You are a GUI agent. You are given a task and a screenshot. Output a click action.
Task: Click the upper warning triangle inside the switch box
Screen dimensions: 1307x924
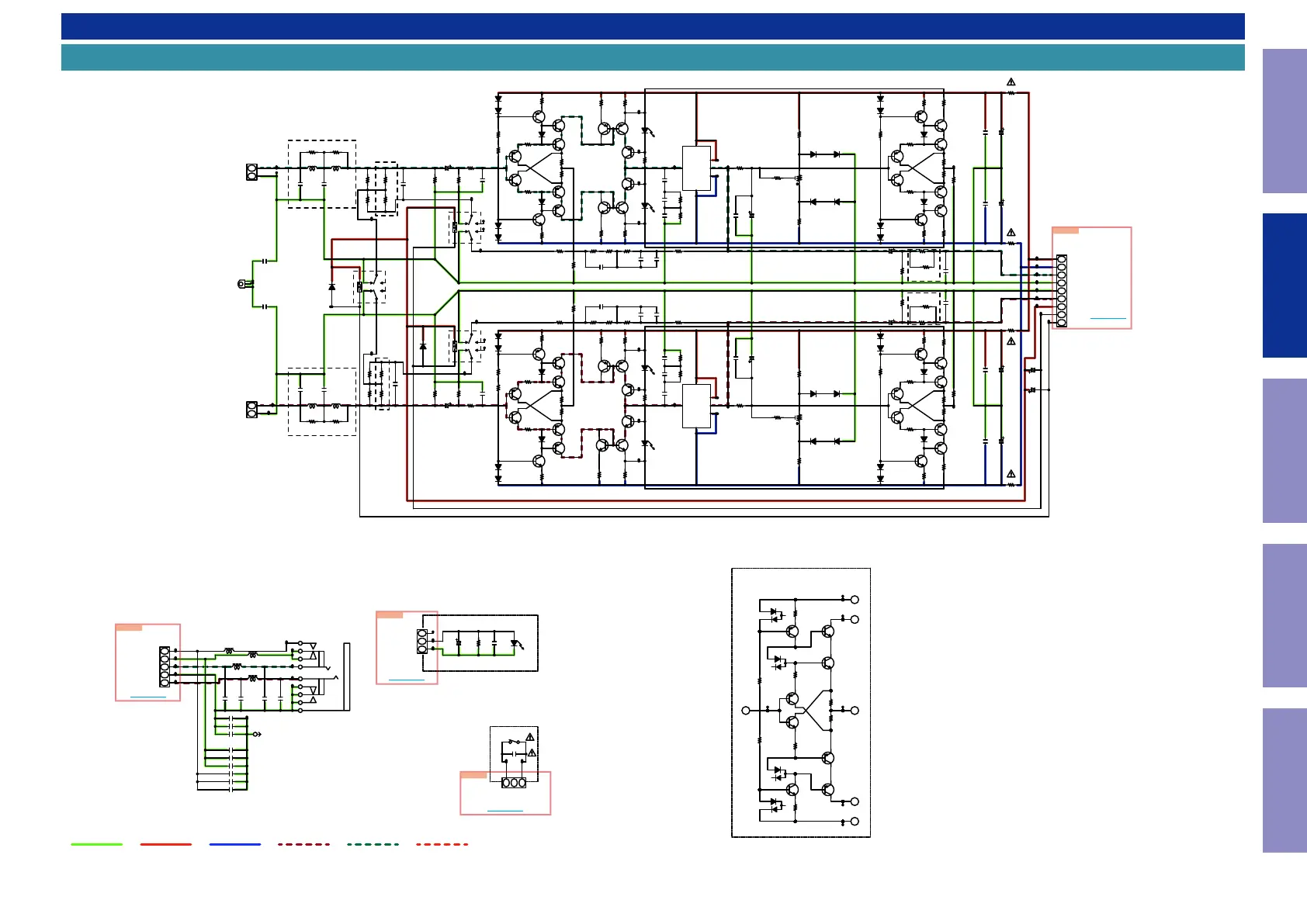pos(530,737)
